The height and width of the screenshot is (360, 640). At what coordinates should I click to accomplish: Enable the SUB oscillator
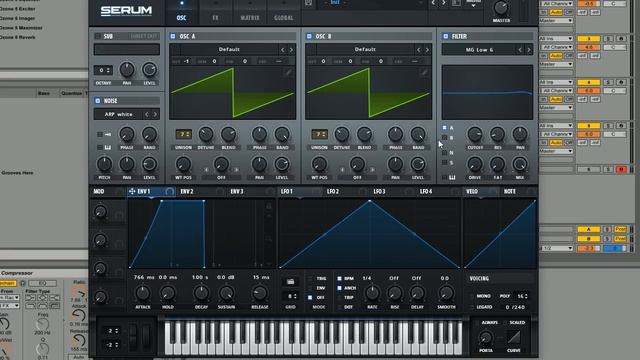[98, 36]
